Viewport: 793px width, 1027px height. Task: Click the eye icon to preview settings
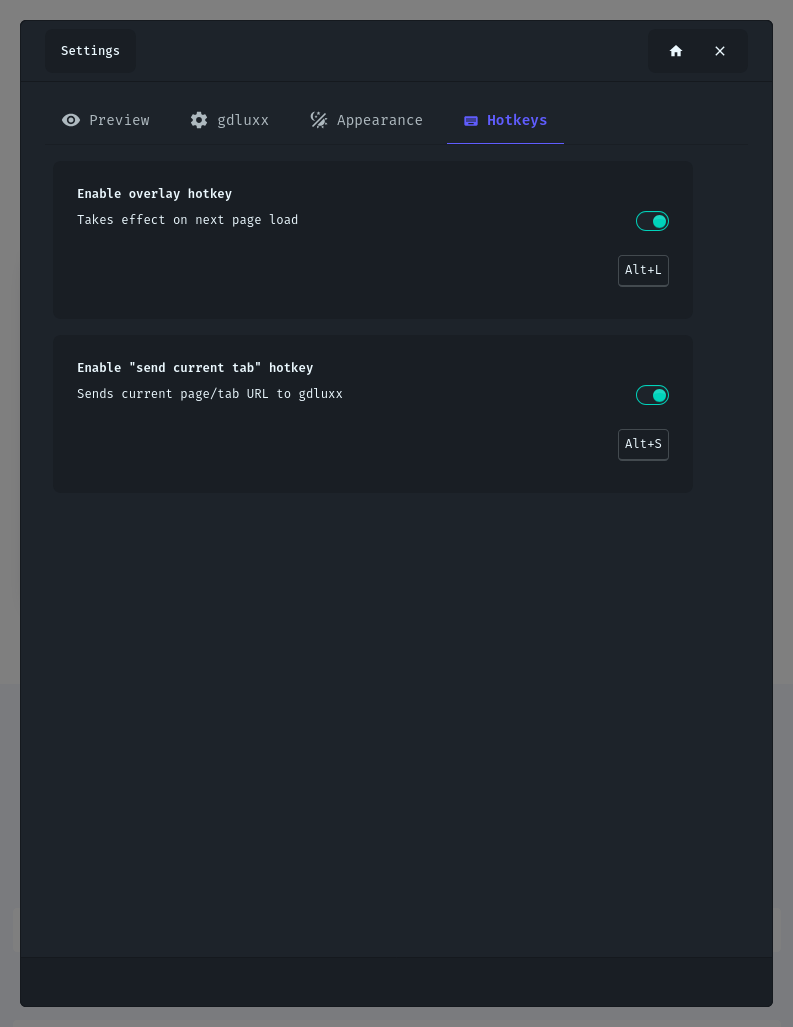click(x=71, y=120)
